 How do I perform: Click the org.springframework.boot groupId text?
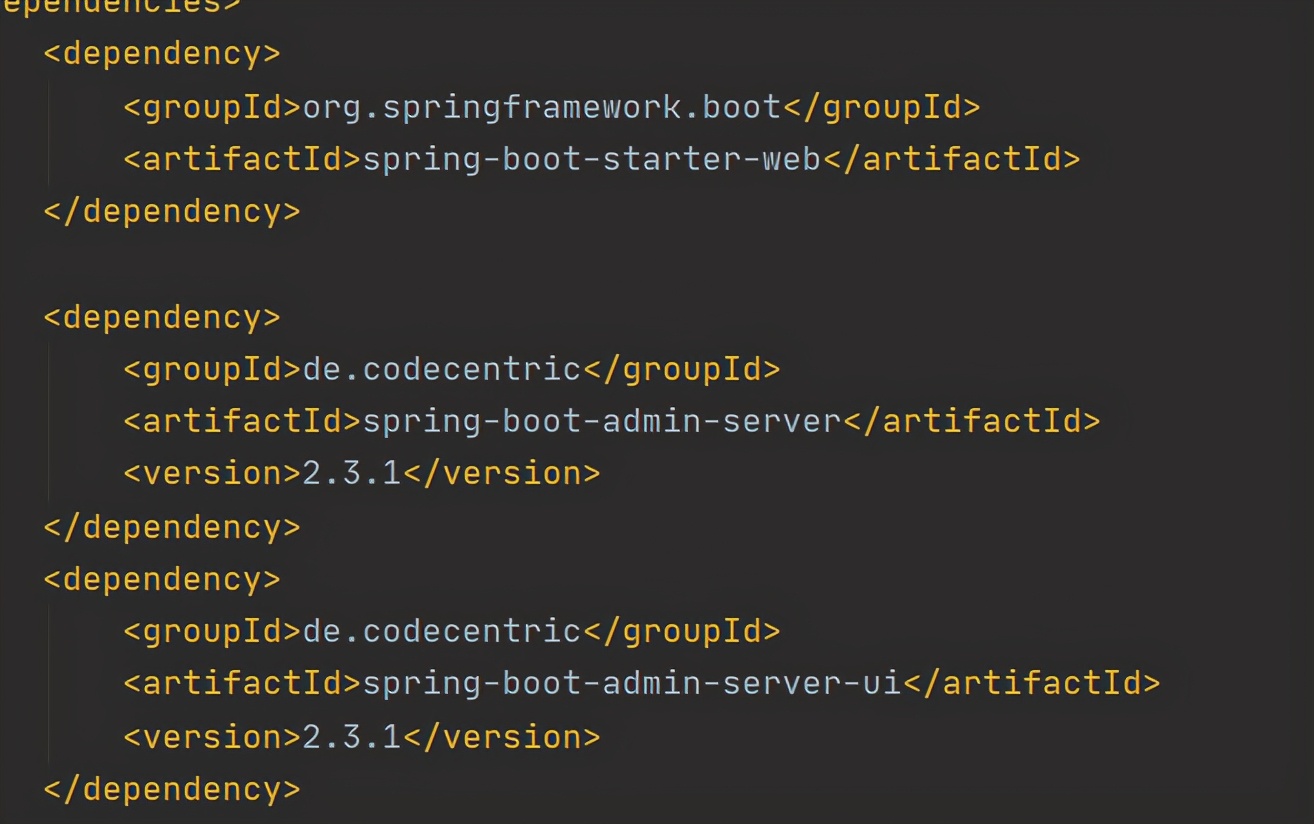[x=541, y=107]
